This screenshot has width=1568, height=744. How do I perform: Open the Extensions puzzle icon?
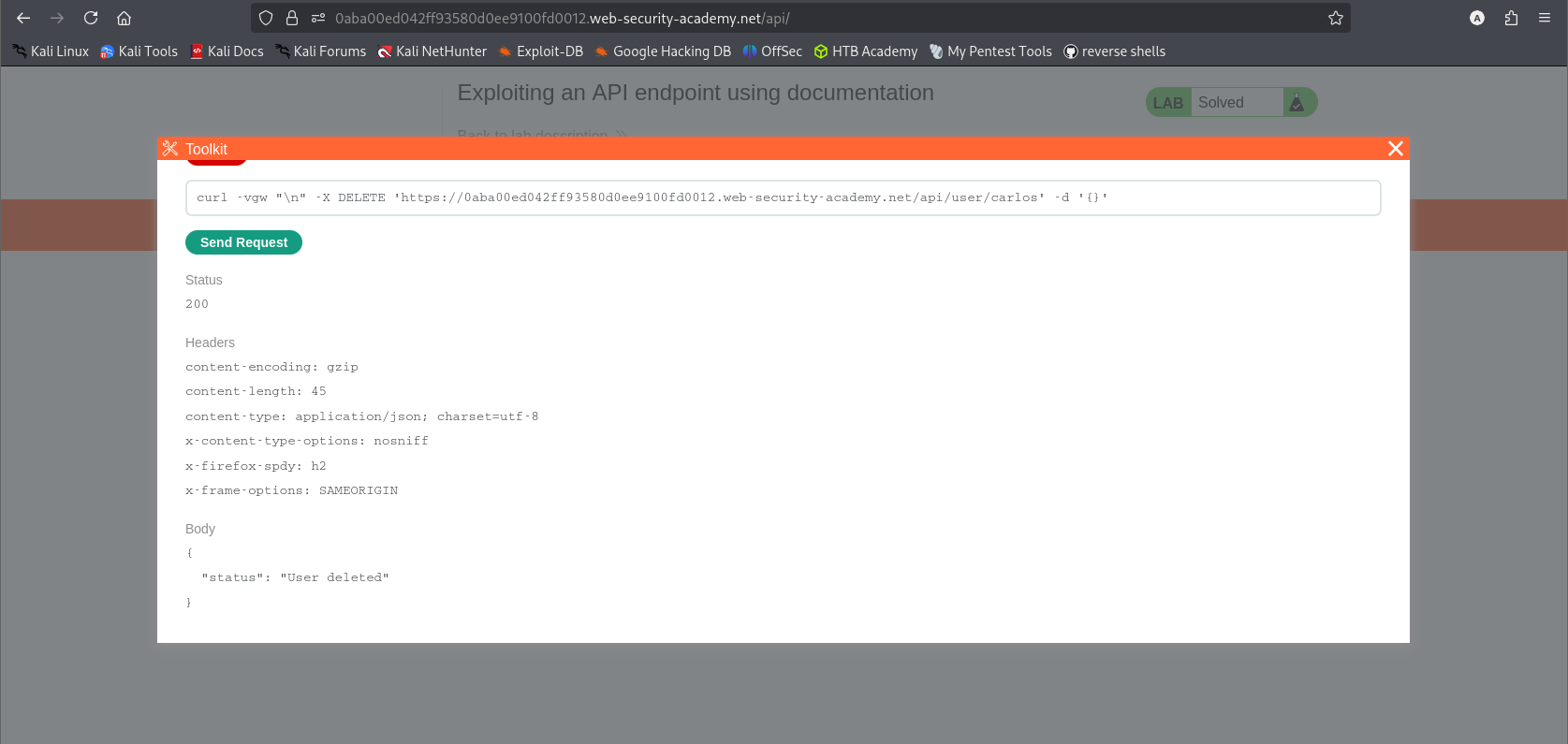click(1511, 18)
